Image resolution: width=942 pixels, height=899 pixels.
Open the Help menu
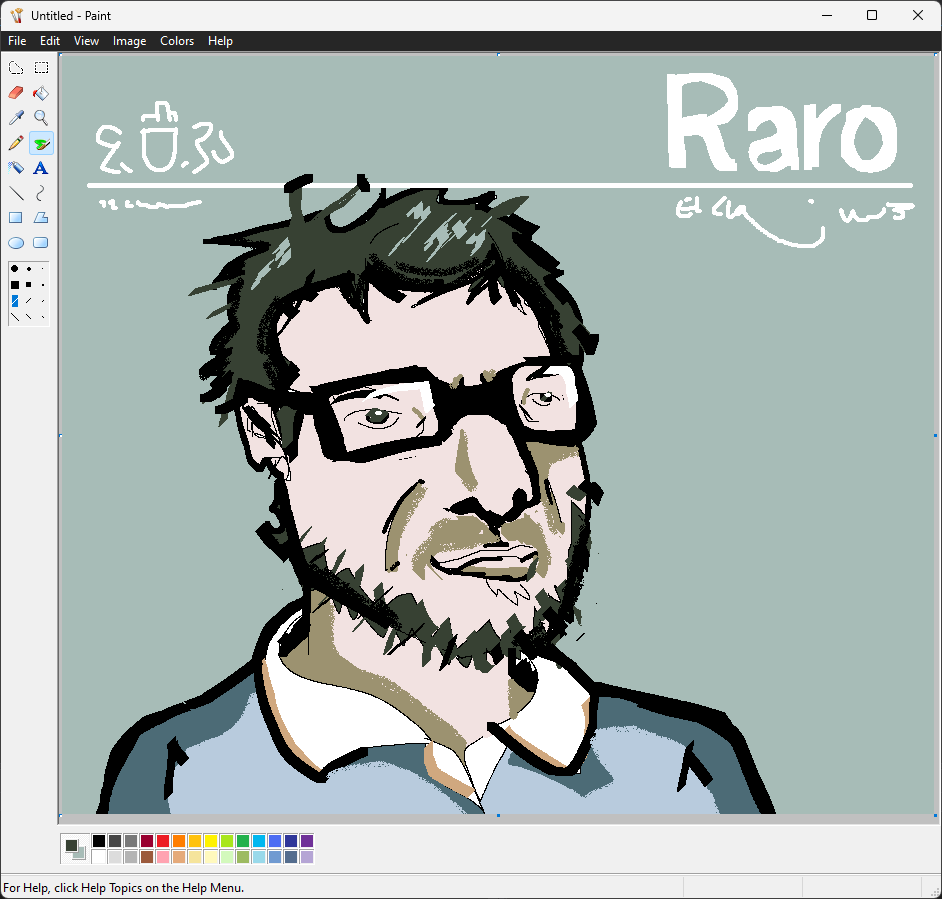click(220, 41)
